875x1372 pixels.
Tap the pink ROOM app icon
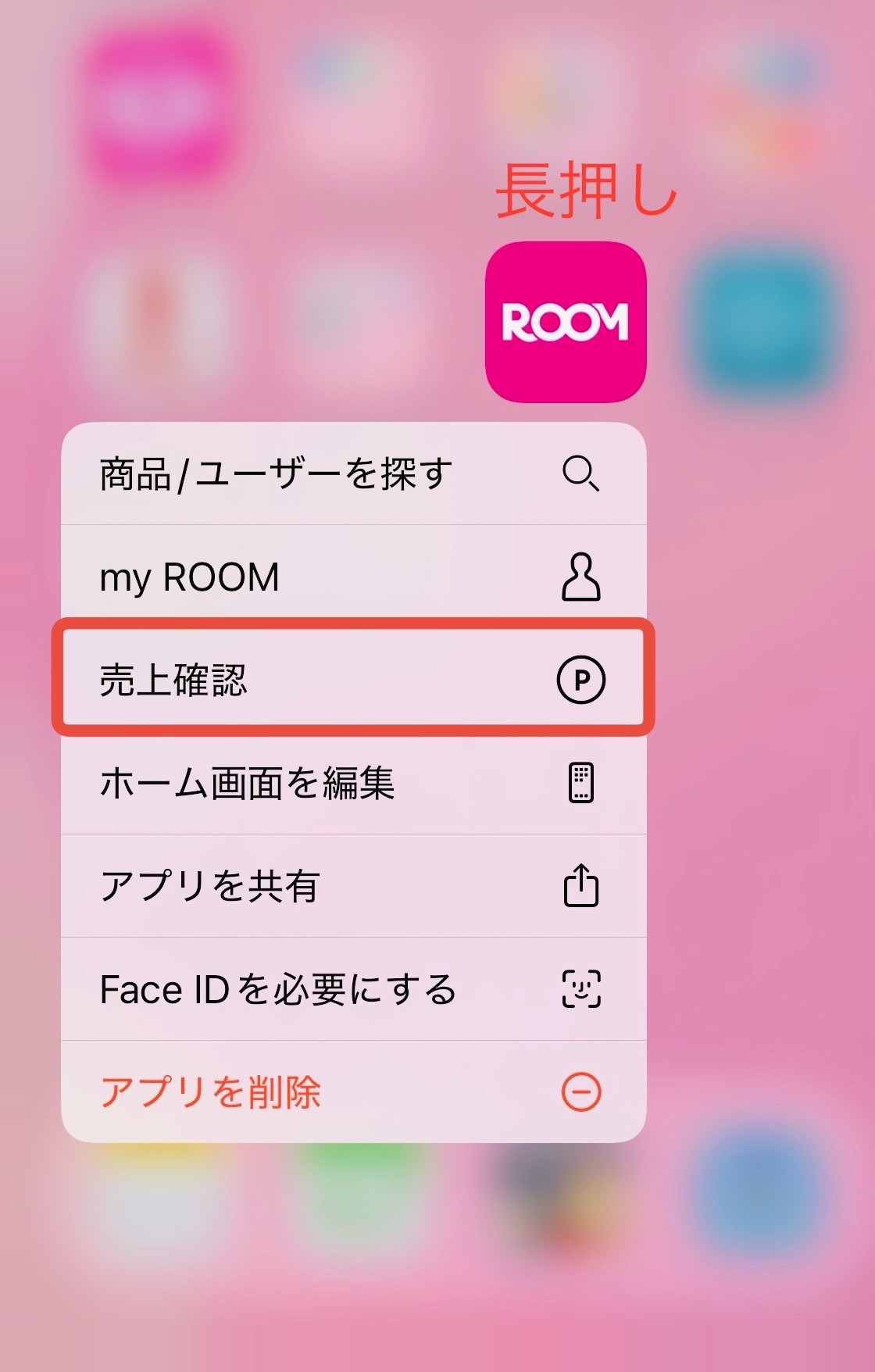(566, 321)
